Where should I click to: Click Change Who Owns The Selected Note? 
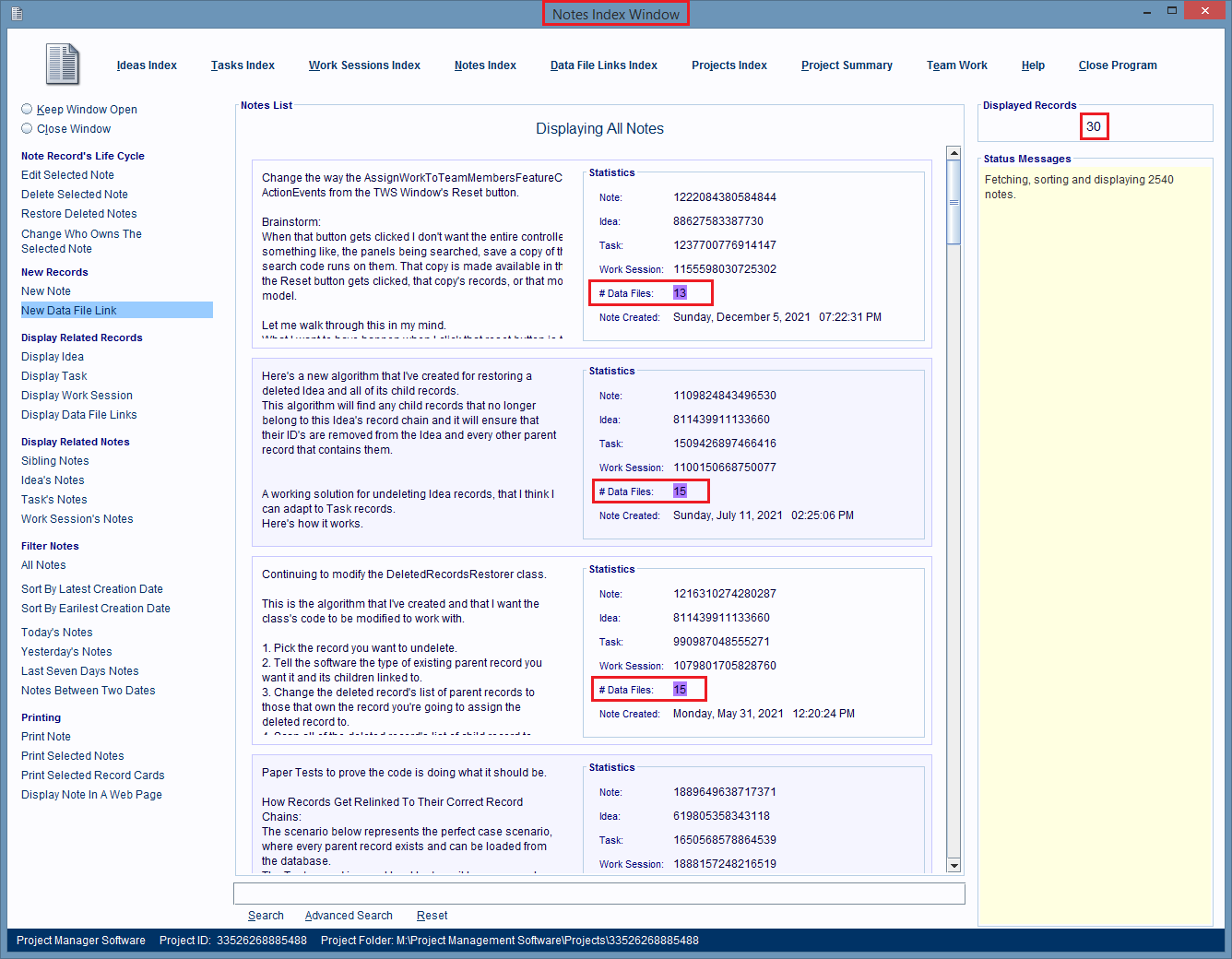tap(82, 242)
